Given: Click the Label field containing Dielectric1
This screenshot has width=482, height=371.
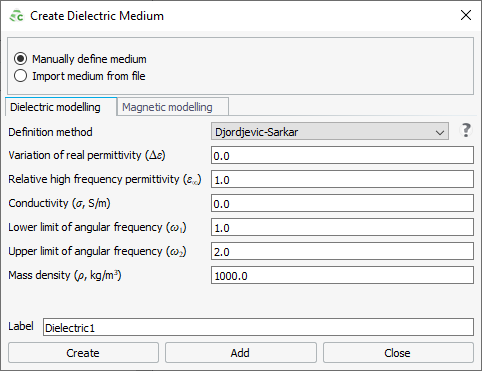Looking at the screenshot, I should 258,327.
